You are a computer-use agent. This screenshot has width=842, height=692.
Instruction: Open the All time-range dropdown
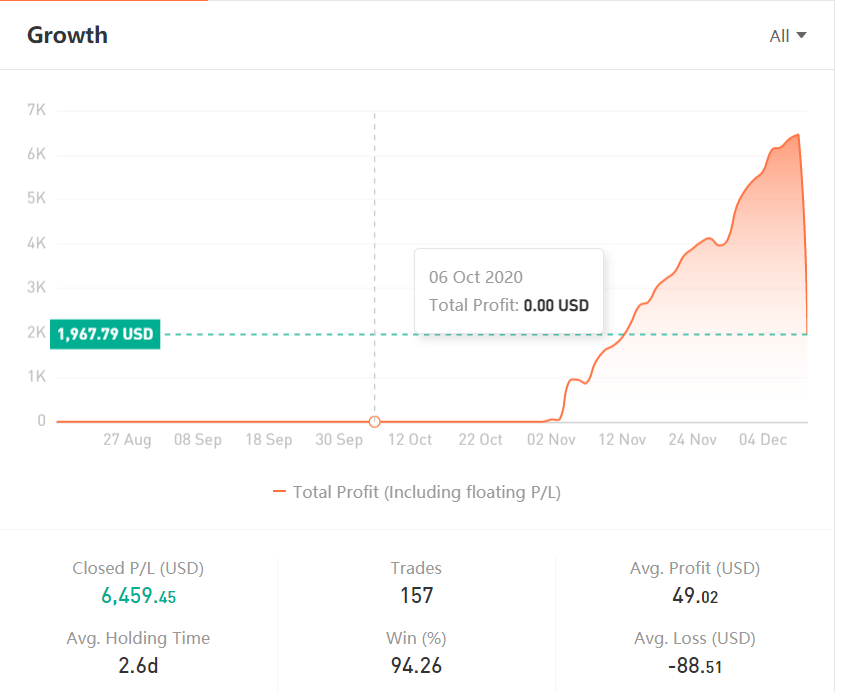(787, 36)
